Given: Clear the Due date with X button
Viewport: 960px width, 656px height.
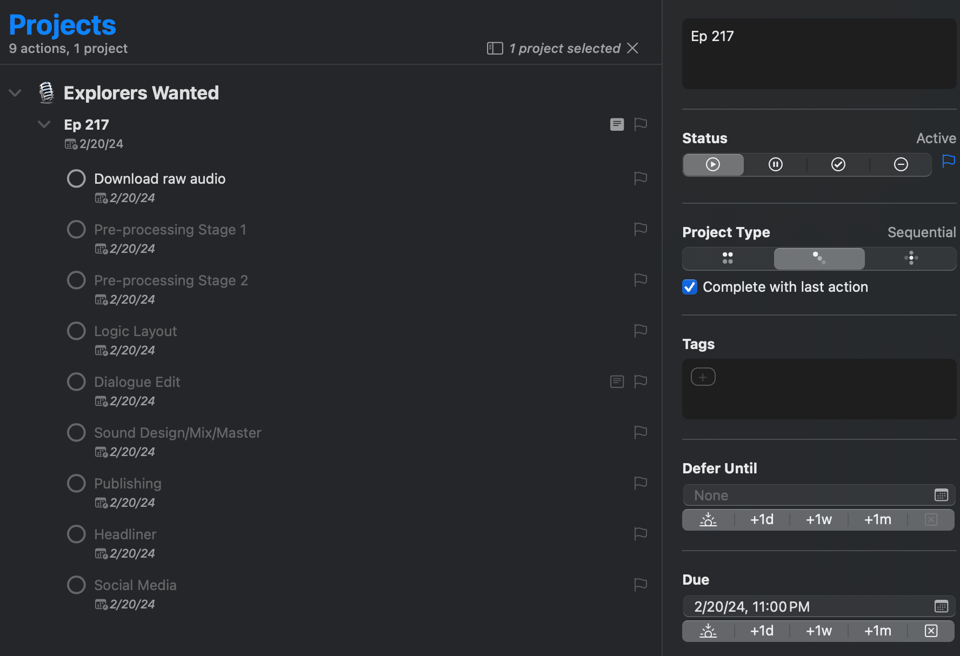Looking at the screenshot, I should point(931,631).
